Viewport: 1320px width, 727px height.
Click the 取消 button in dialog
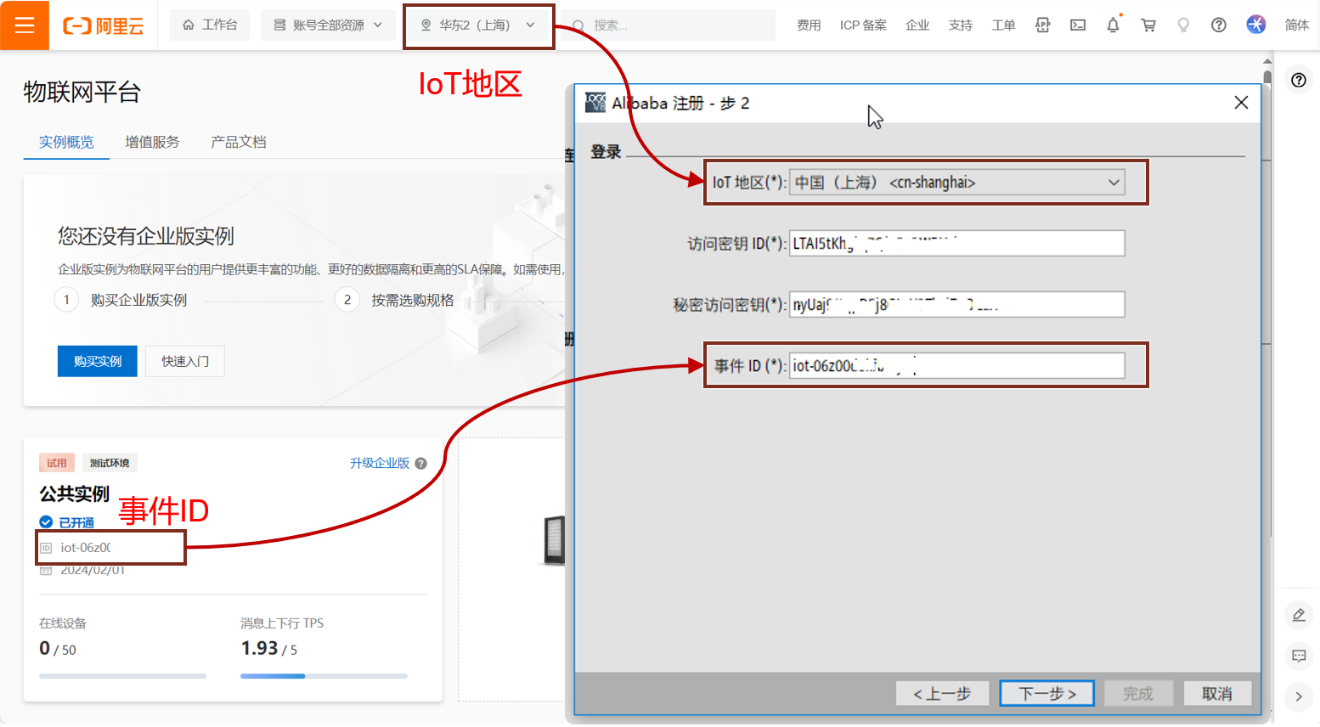point(1217,693)
